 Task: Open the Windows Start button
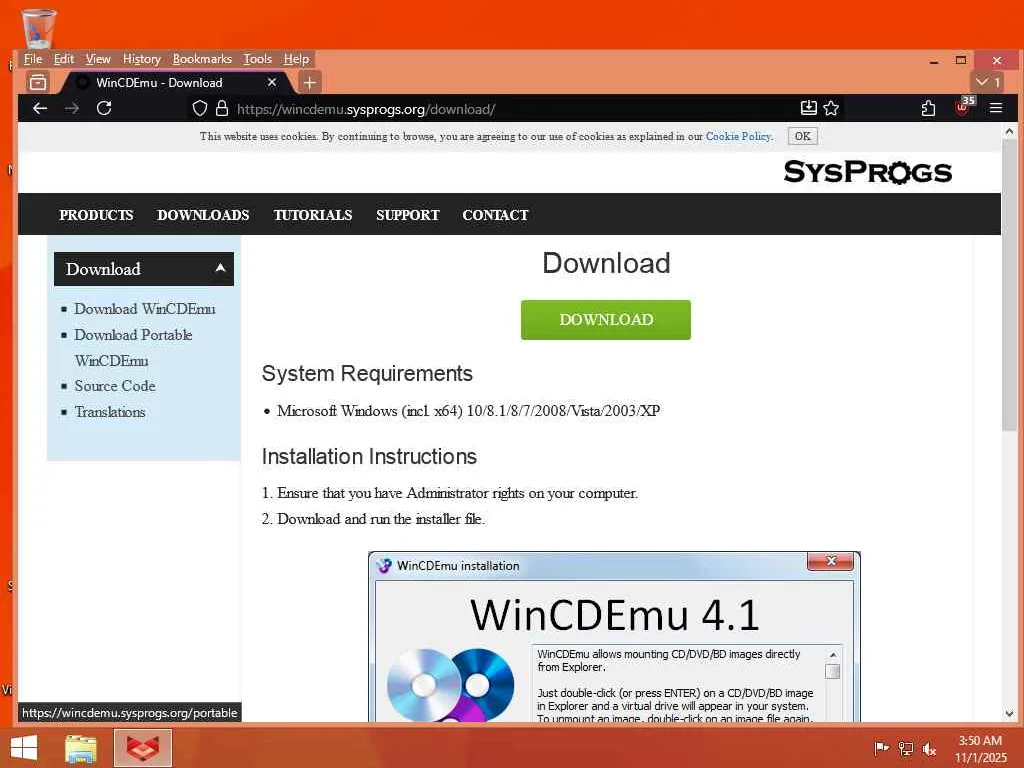click(24, 748)
